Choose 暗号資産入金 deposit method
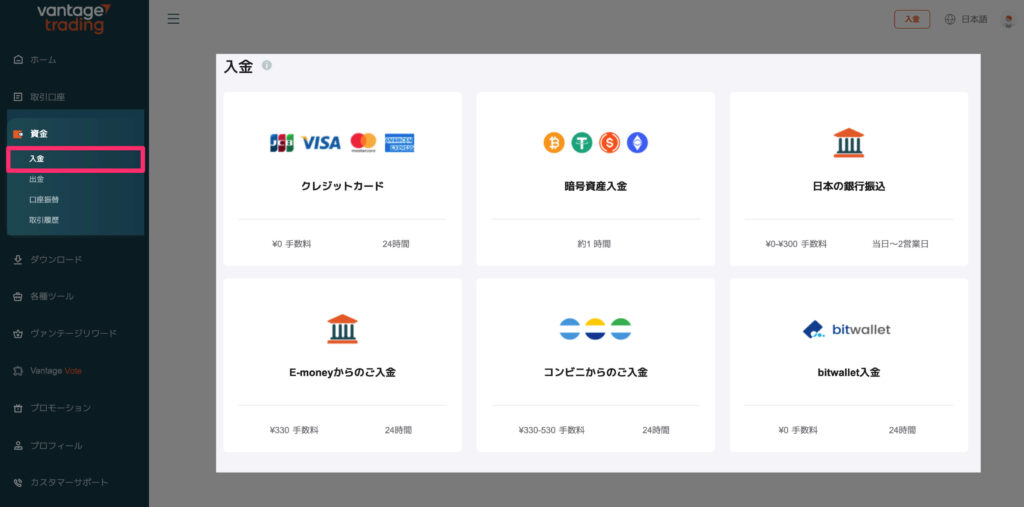Screen dimensions: 1024x507 [596, 179]
